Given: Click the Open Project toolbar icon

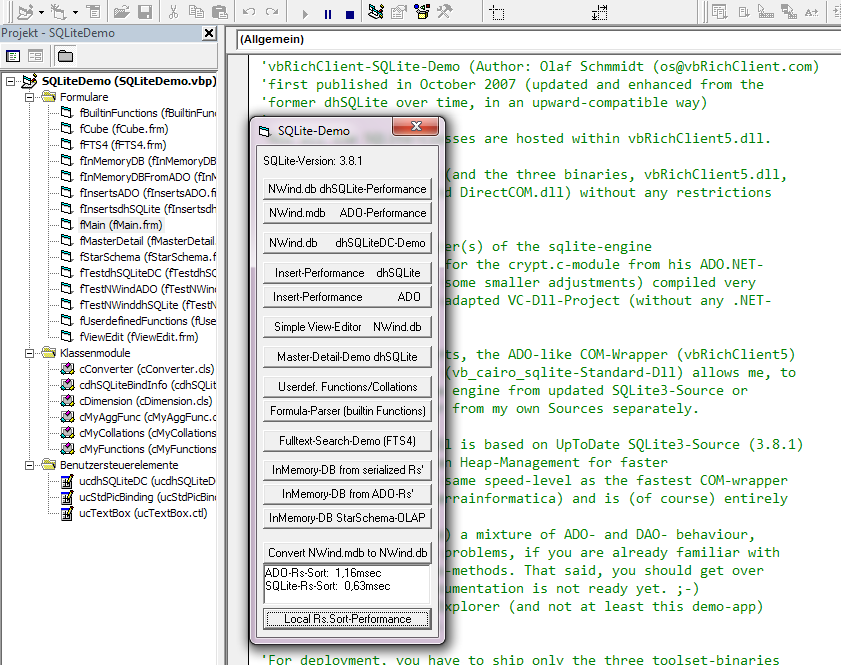Looking at the screenshot, I should pyautogui.click(x=121, y=13).
